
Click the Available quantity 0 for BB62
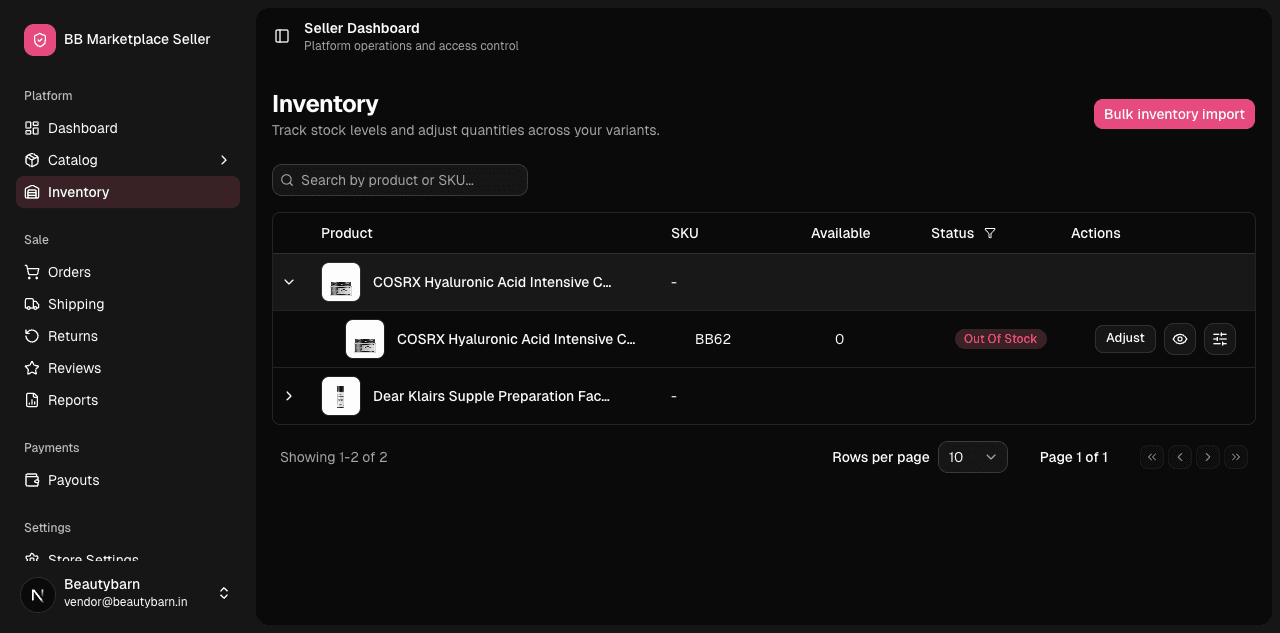point(839,339)
